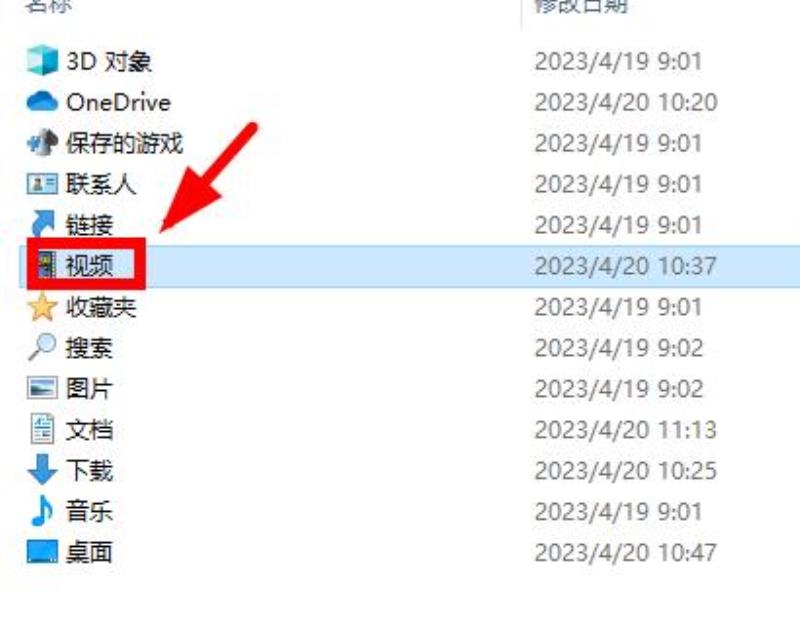Sort by the 修改日期 column header
This screenshot has height=624, width=800.
pos(581,6)
